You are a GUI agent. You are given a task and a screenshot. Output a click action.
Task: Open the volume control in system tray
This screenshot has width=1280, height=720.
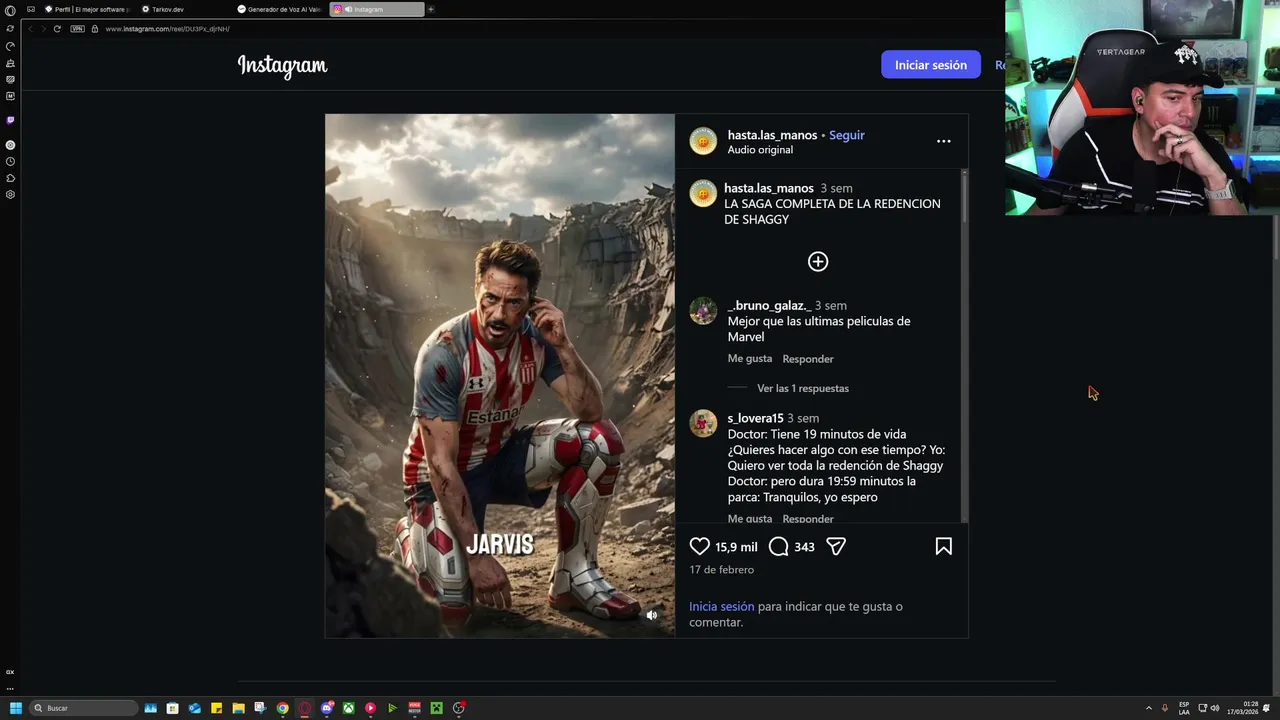(x=1215, y=708)
